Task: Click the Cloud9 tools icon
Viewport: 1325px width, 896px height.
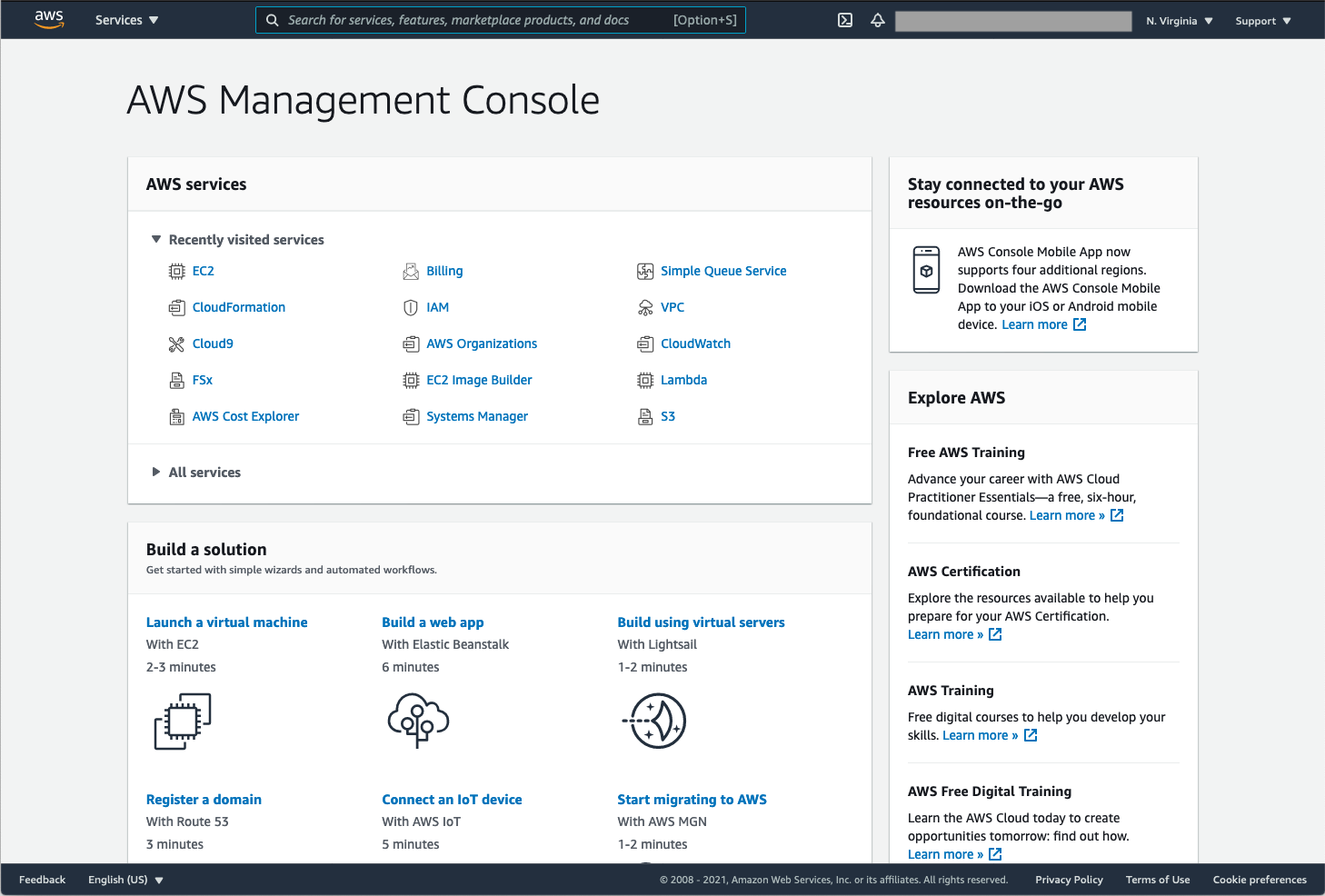Action: pyautogui.click(x=177, y=343)
